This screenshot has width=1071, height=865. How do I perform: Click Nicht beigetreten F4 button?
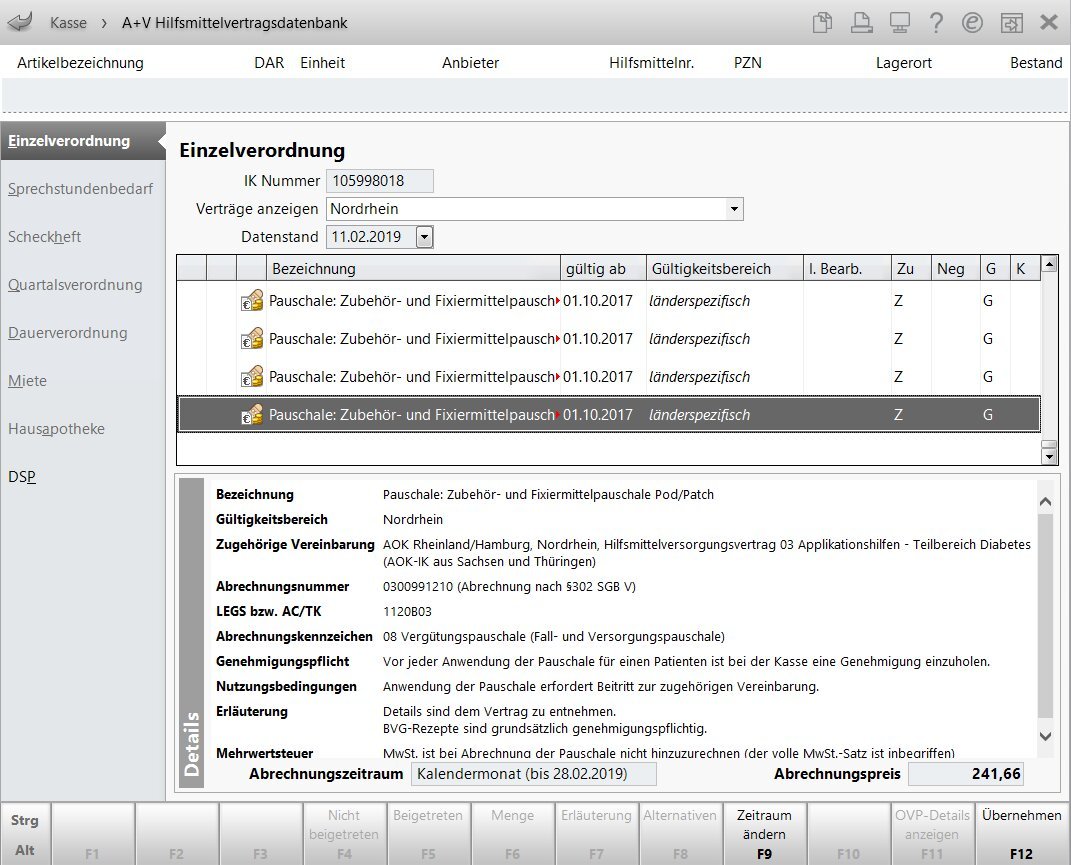[x=344, y=834]
